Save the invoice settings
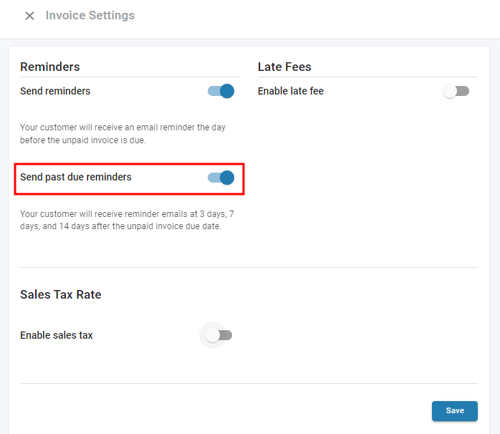Image resolution: width=500 pixels, height=434 pixels. tap(455, 411)
